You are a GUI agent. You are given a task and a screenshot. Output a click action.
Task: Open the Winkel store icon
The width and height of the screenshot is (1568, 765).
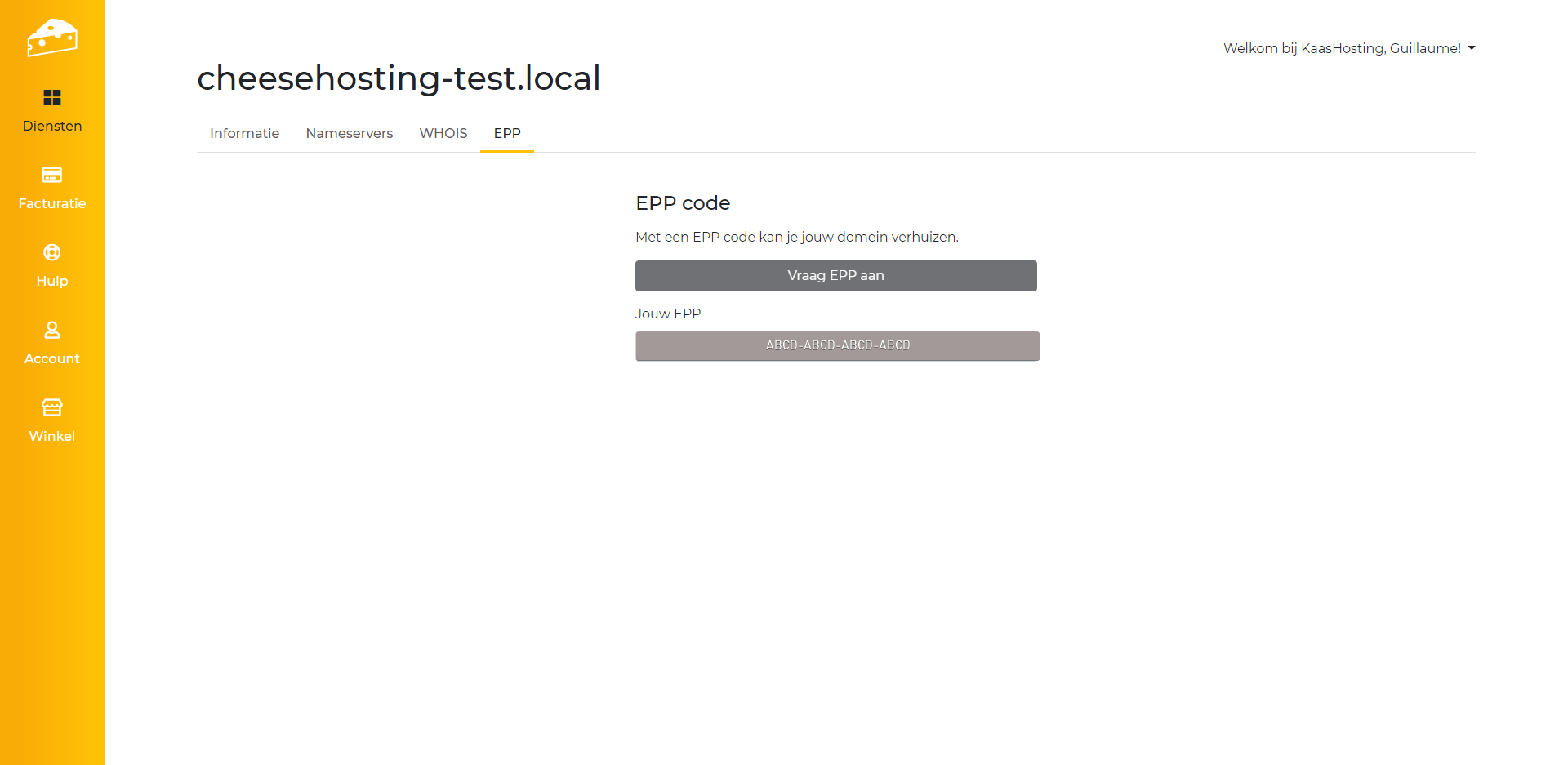(52, 407)
